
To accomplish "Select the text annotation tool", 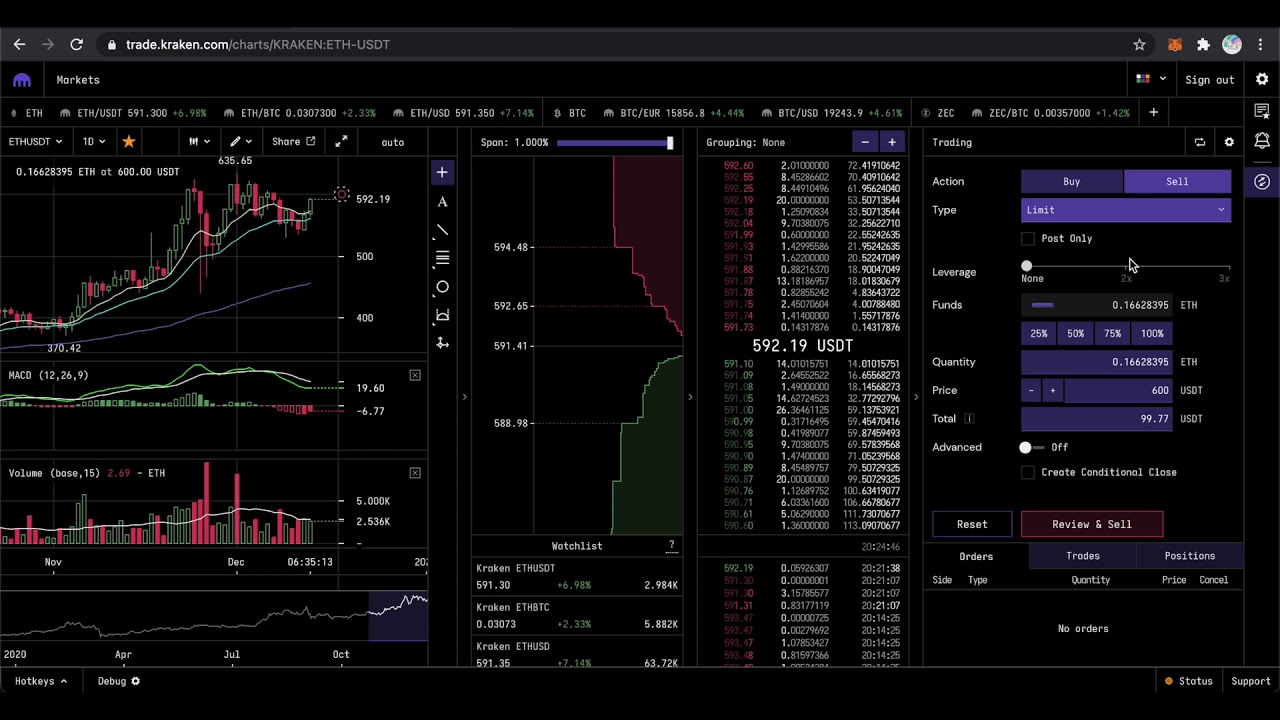I will pyautogui.click(x=441, y=202).
